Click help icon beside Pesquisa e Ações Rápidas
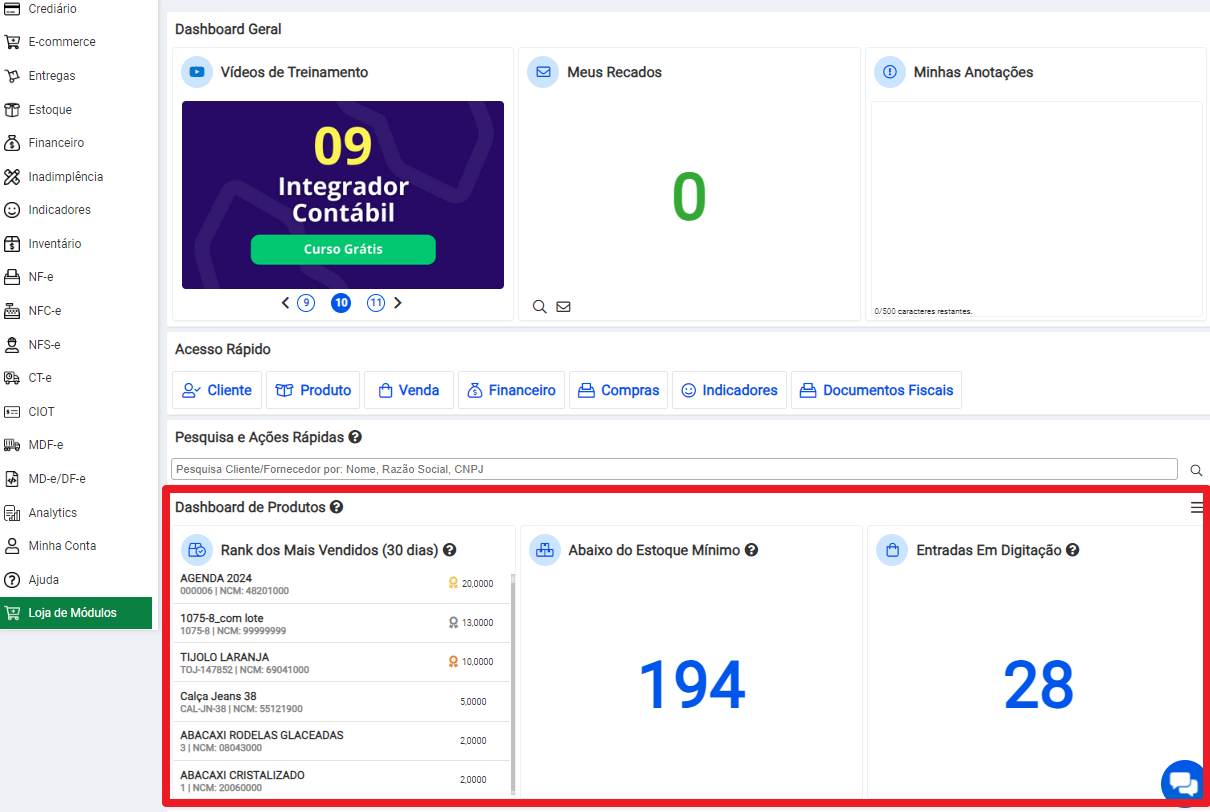Viewport: 1210px width, 812px height. (355, 437)
